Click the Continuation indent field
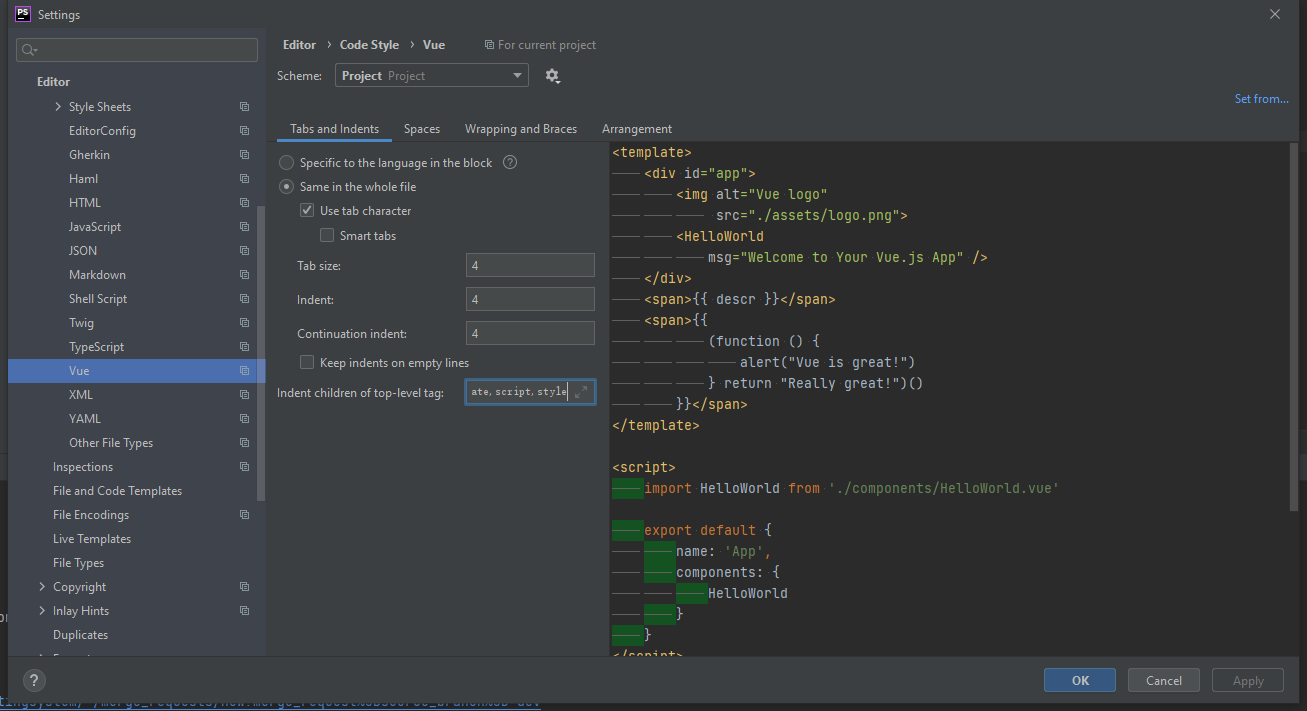The image size is (1307, 711). point(530,334)
